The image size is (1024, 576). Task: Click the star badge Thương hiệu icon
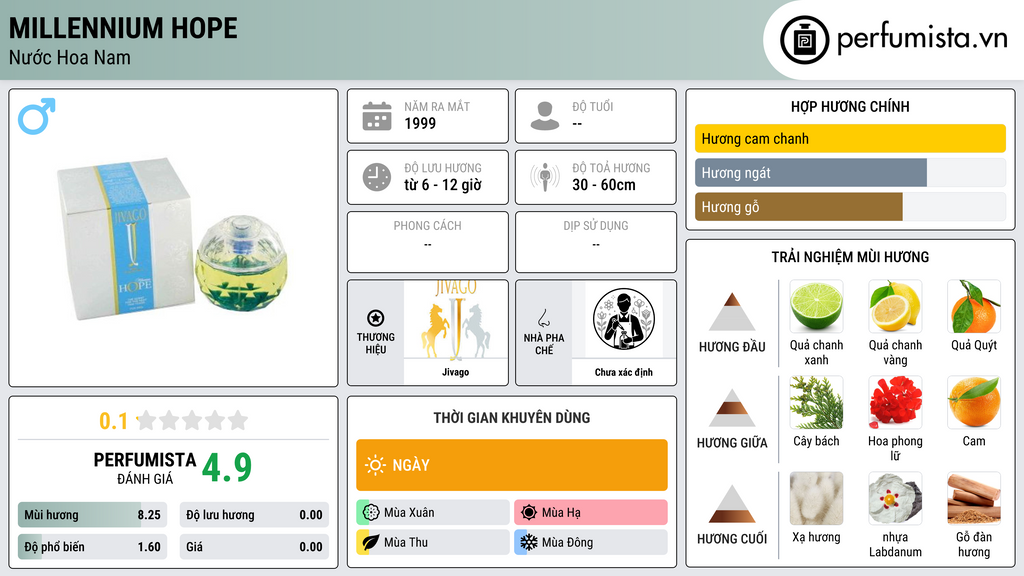376,318
